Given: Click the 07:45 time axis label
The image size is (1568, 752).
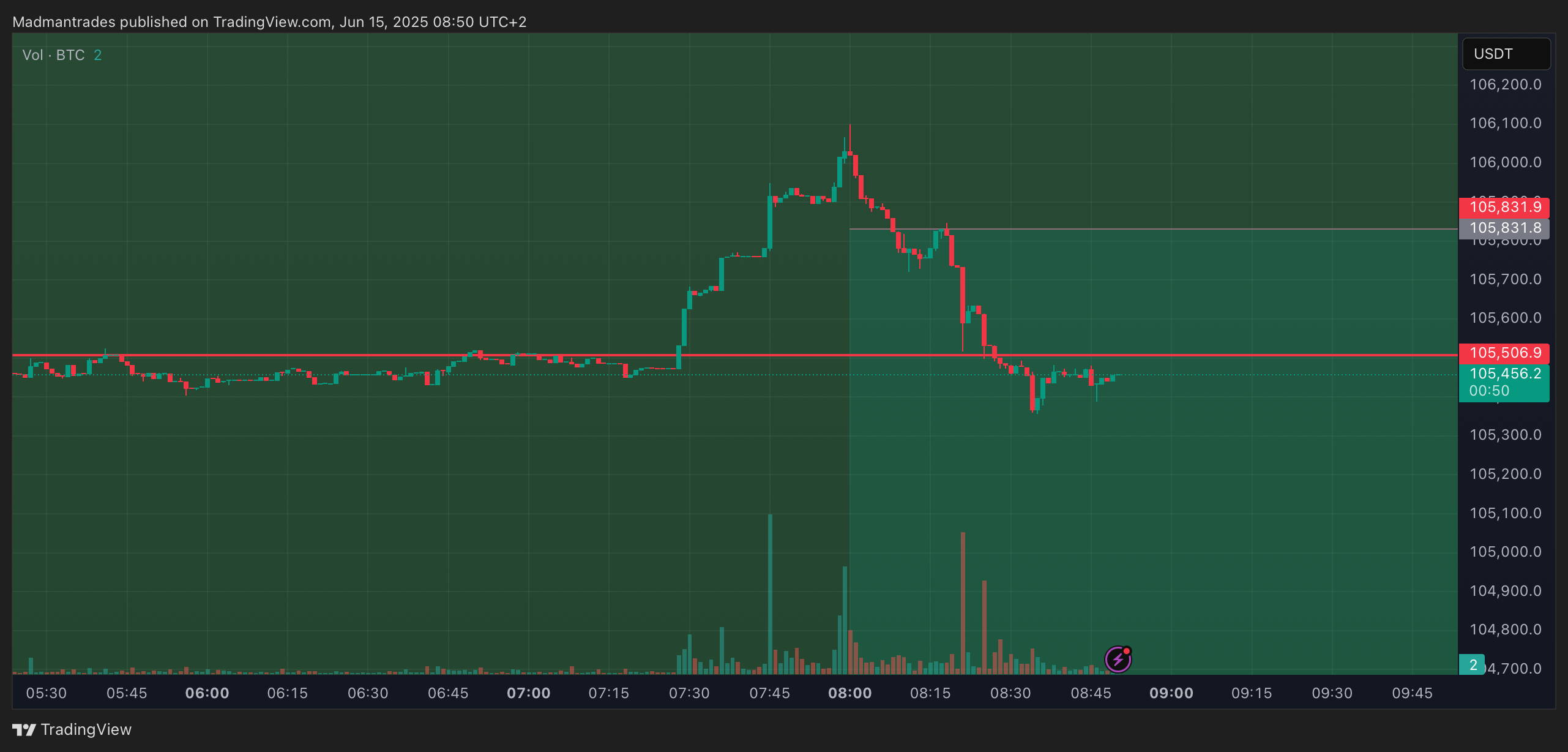Looking at the screenshot, I should [x=769, y=693].
